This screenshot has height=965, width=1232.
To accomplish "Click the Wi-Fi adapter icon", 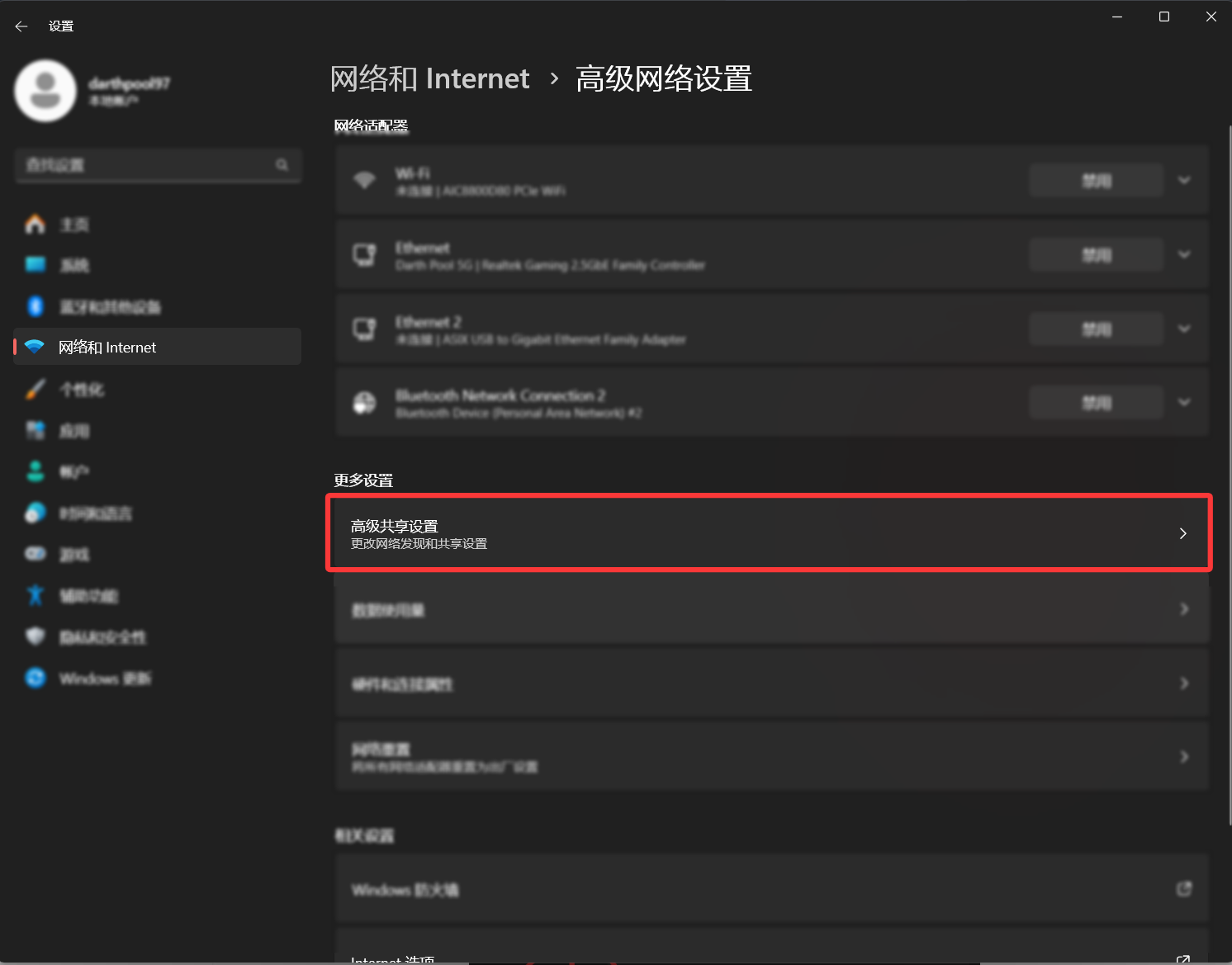I will 364,180.
